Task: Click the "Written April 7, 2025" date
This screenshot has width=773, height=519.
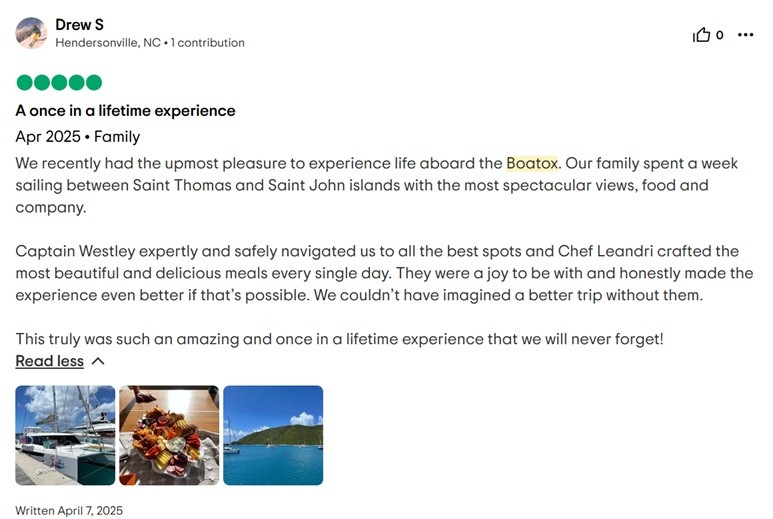Action: [69, 510]
